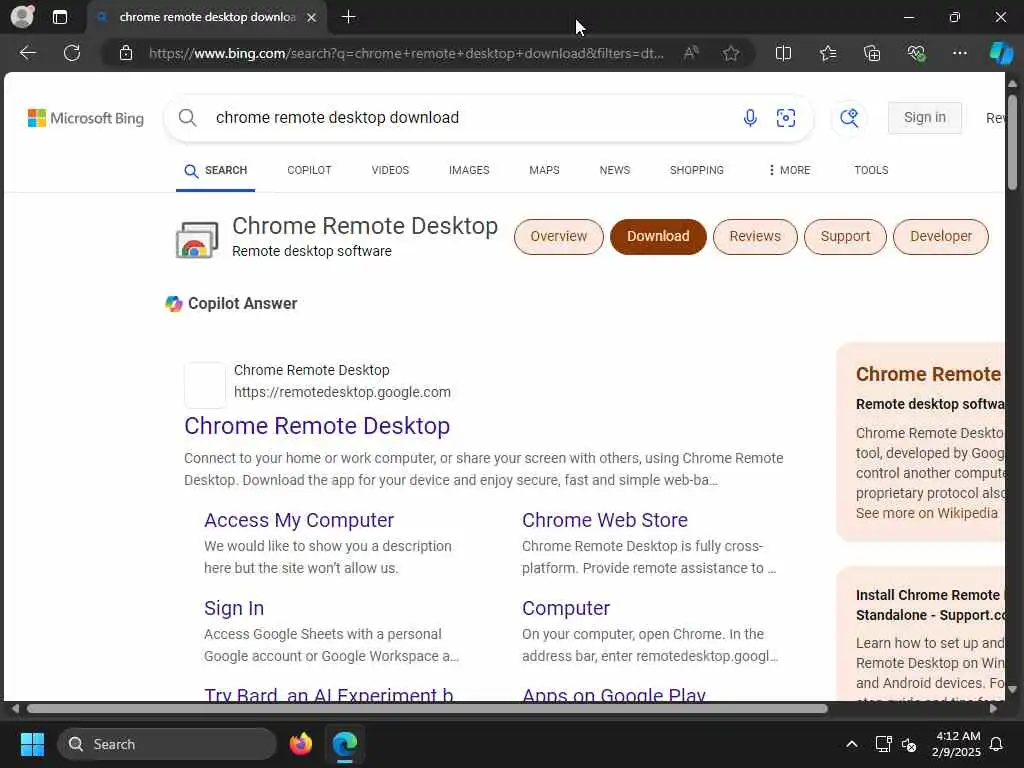This screenshot has width=1024, height=768.
Task: Click the search magnifier icon in Bing box
Action: click(x=187, y=118)
